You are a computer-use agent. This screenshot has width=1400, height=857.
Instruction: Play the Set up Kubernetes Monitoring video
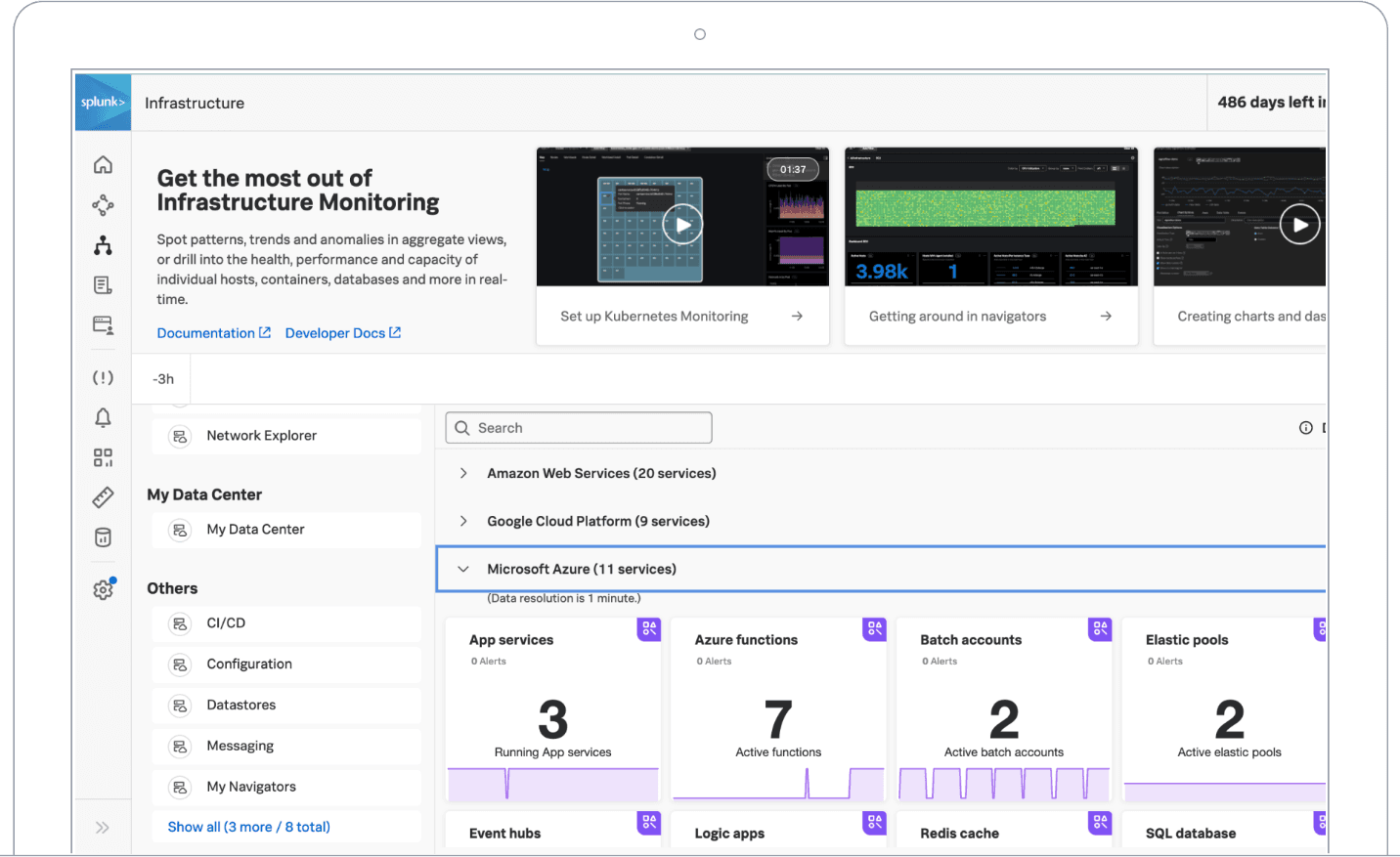pyautogui.click(x=682, y=225)
